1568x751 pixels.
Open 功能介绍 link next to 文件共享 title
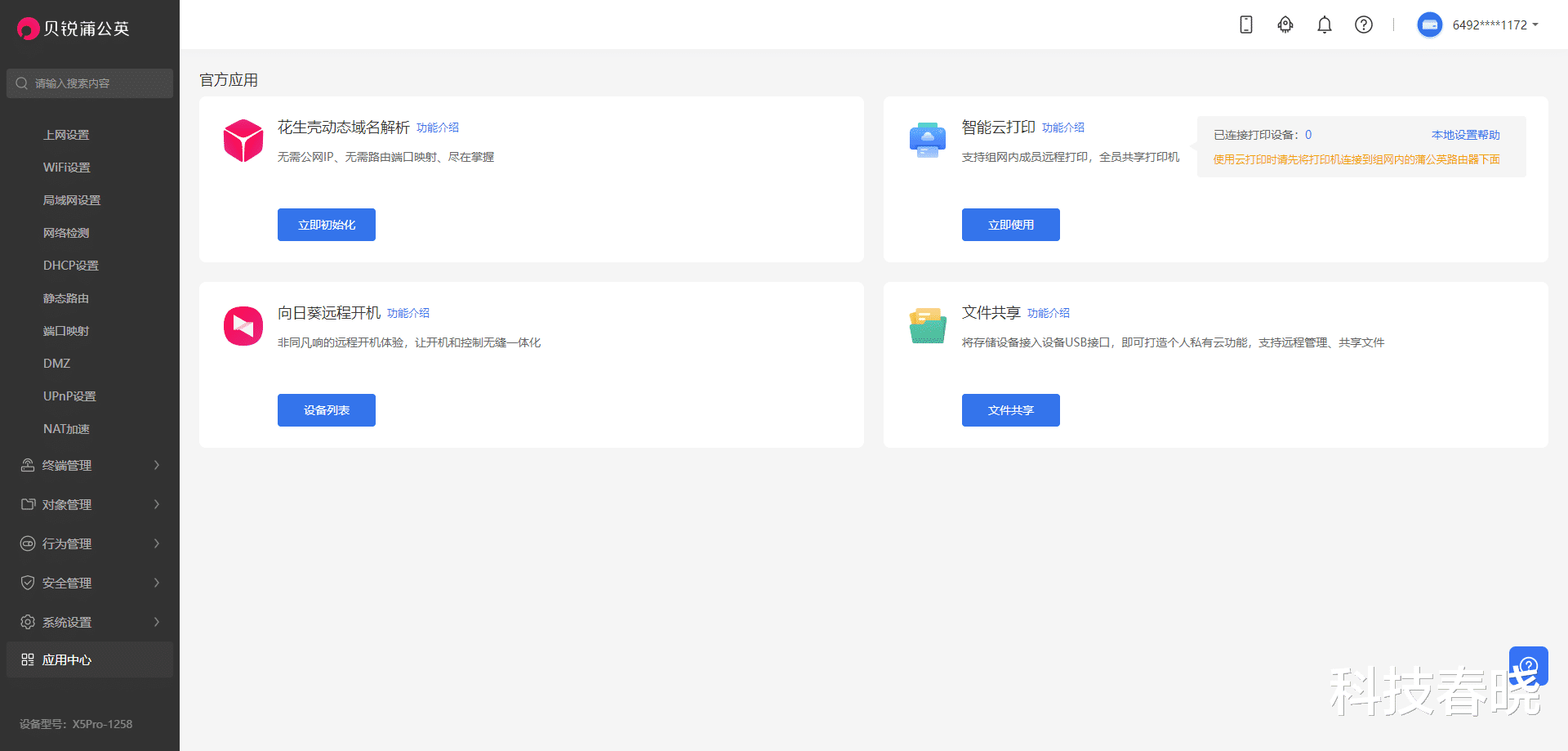tap(1049, 313)
